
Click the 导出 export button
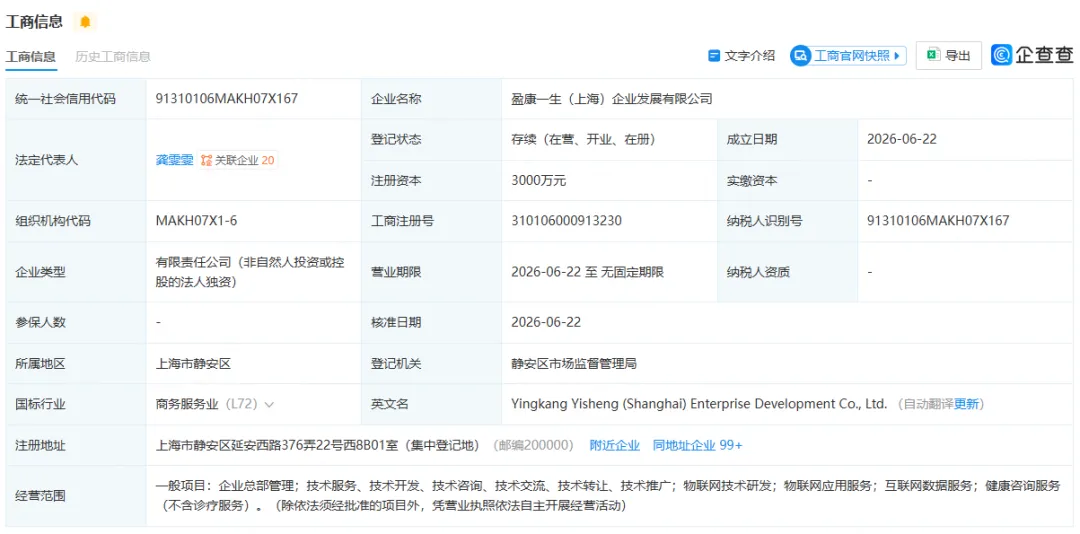[x=948, y=56]
